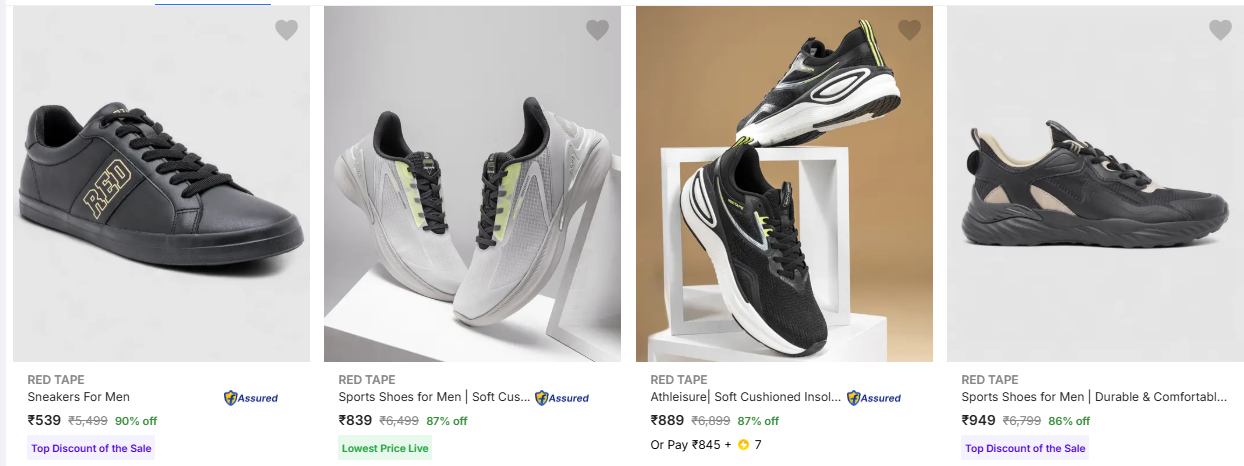Click the Or Pay ₹845 offer text
Image resolution: width=1244 pixels, height=466 pixels.
click(690, 445)
